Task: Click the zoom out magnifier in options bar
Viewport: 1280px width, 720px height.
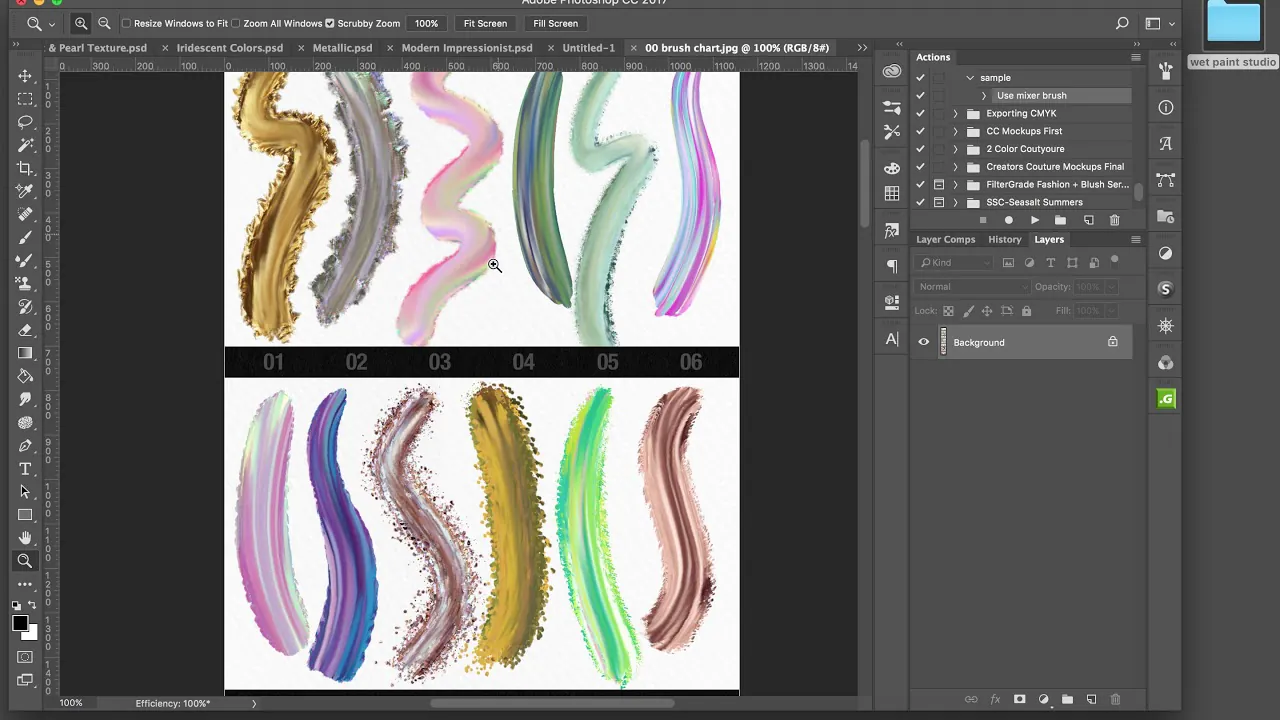Action: 104,23
